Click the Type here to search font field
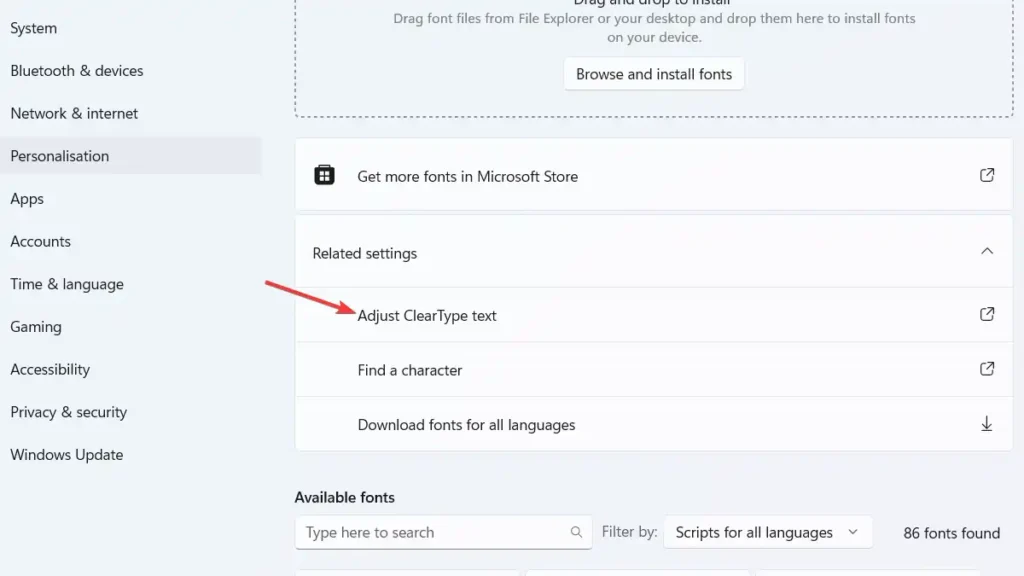The width and height of the screenshot is (1024, 576). coord(443,532)
